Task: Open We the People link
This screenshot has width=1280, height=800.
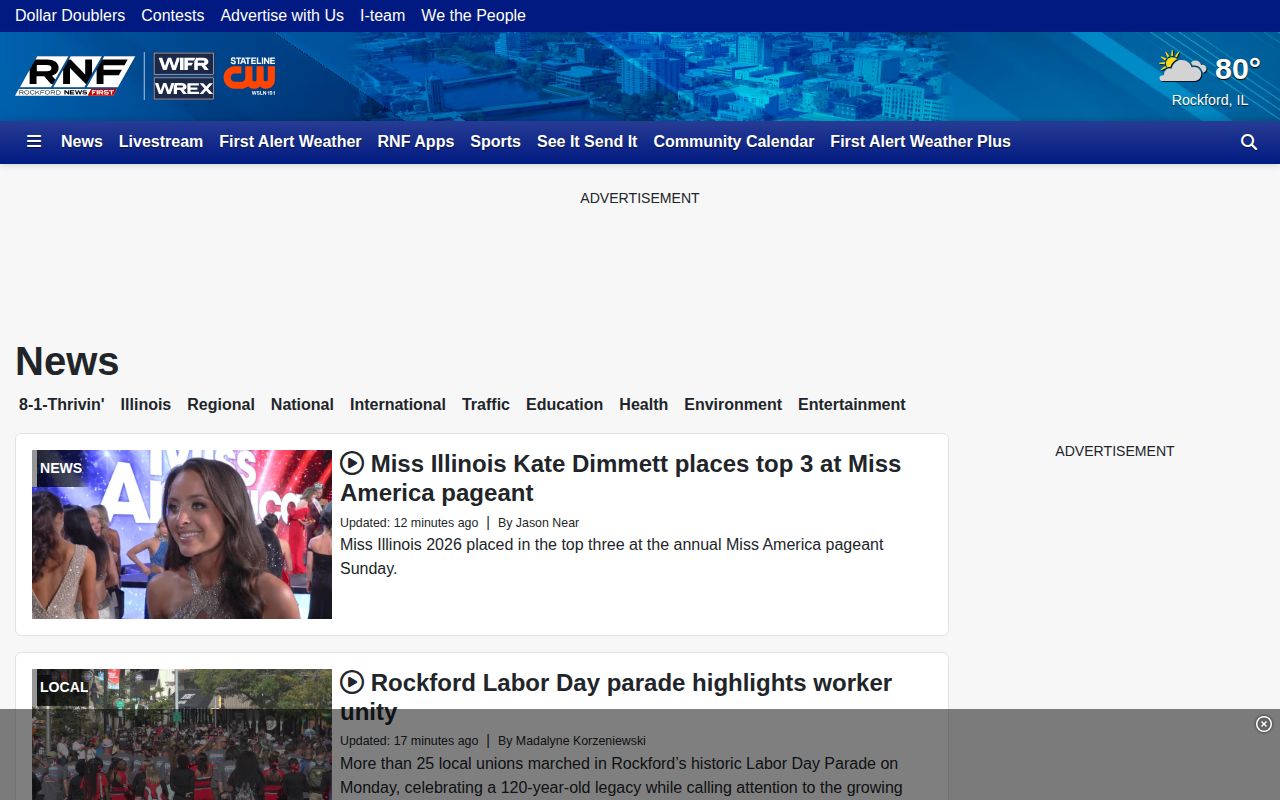Action: click(473, 15)
